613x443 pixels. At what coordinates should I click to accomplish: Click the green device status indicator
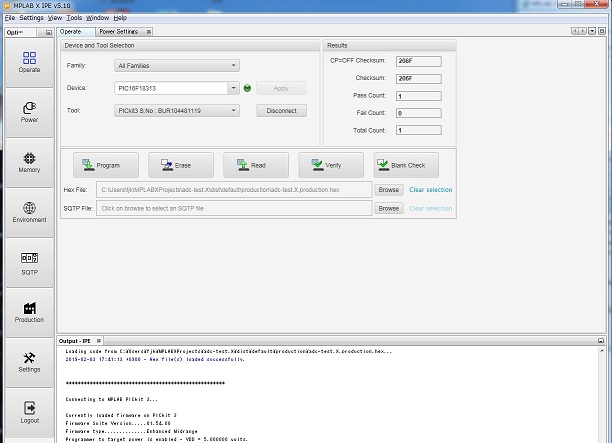(247, 88)
